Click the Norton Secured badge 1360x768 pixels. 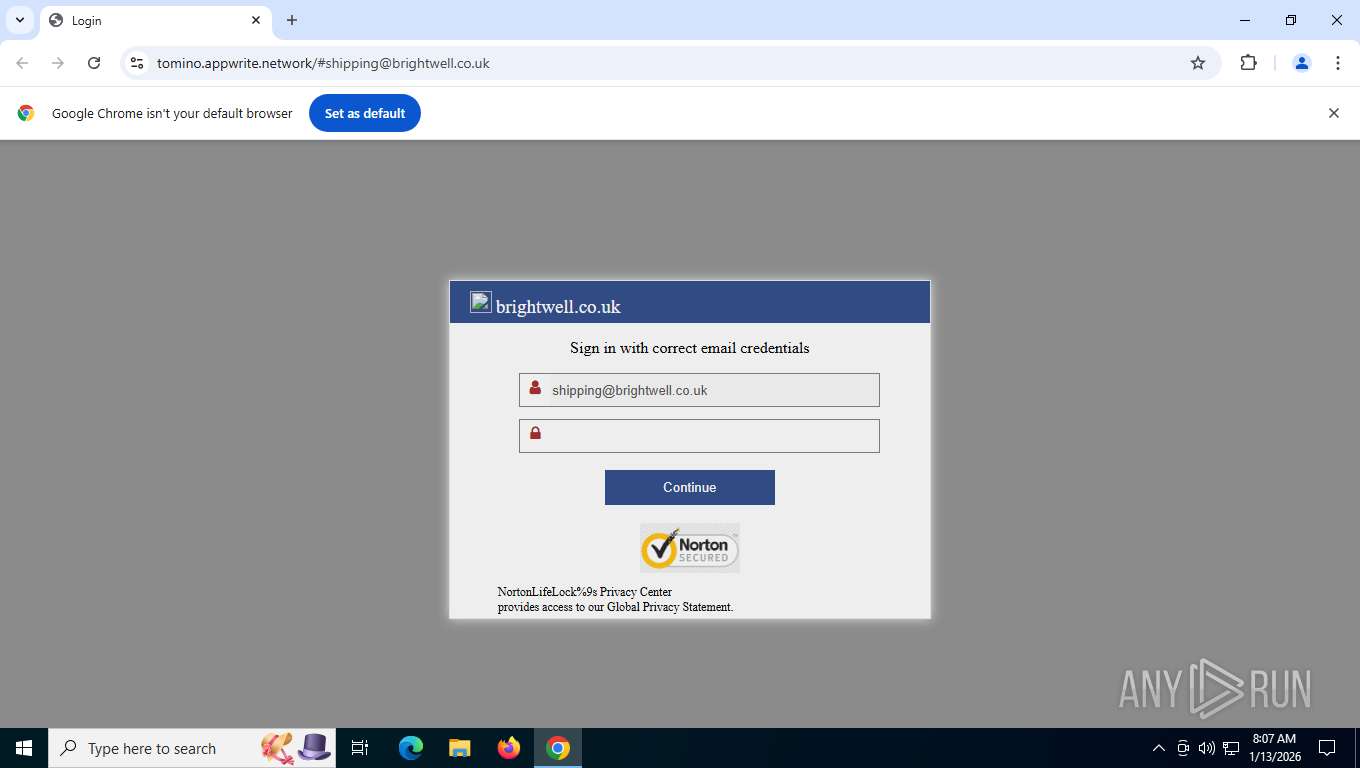coord(690,548)
